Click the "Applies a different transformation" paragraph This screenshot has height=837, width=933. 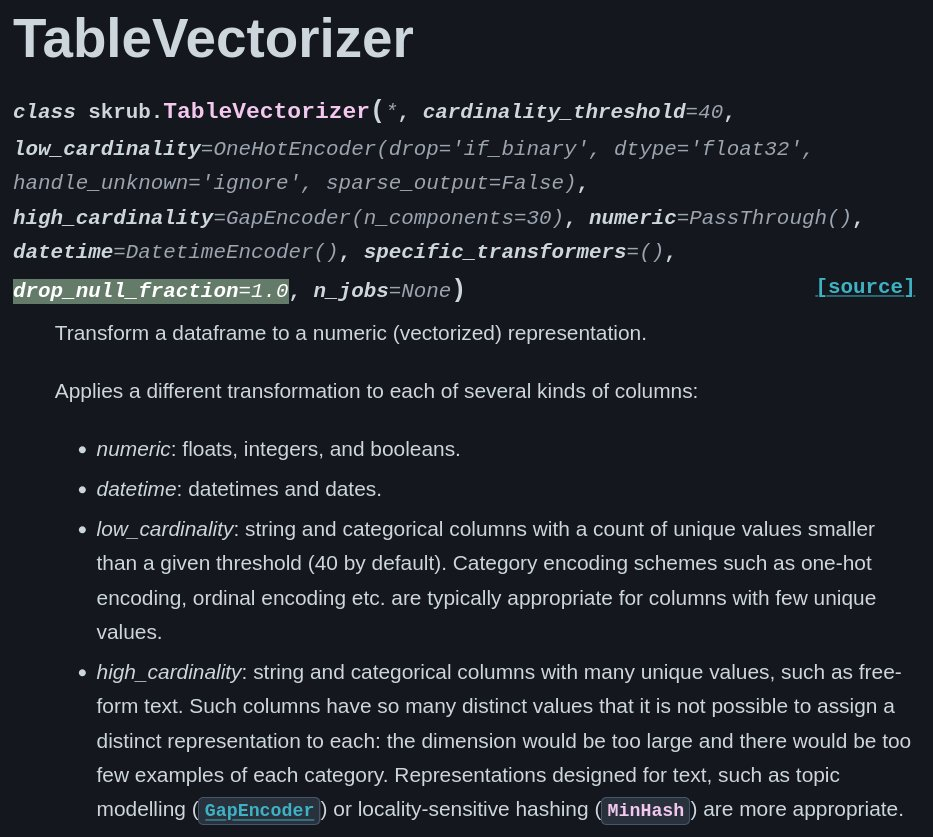(376, 391)
